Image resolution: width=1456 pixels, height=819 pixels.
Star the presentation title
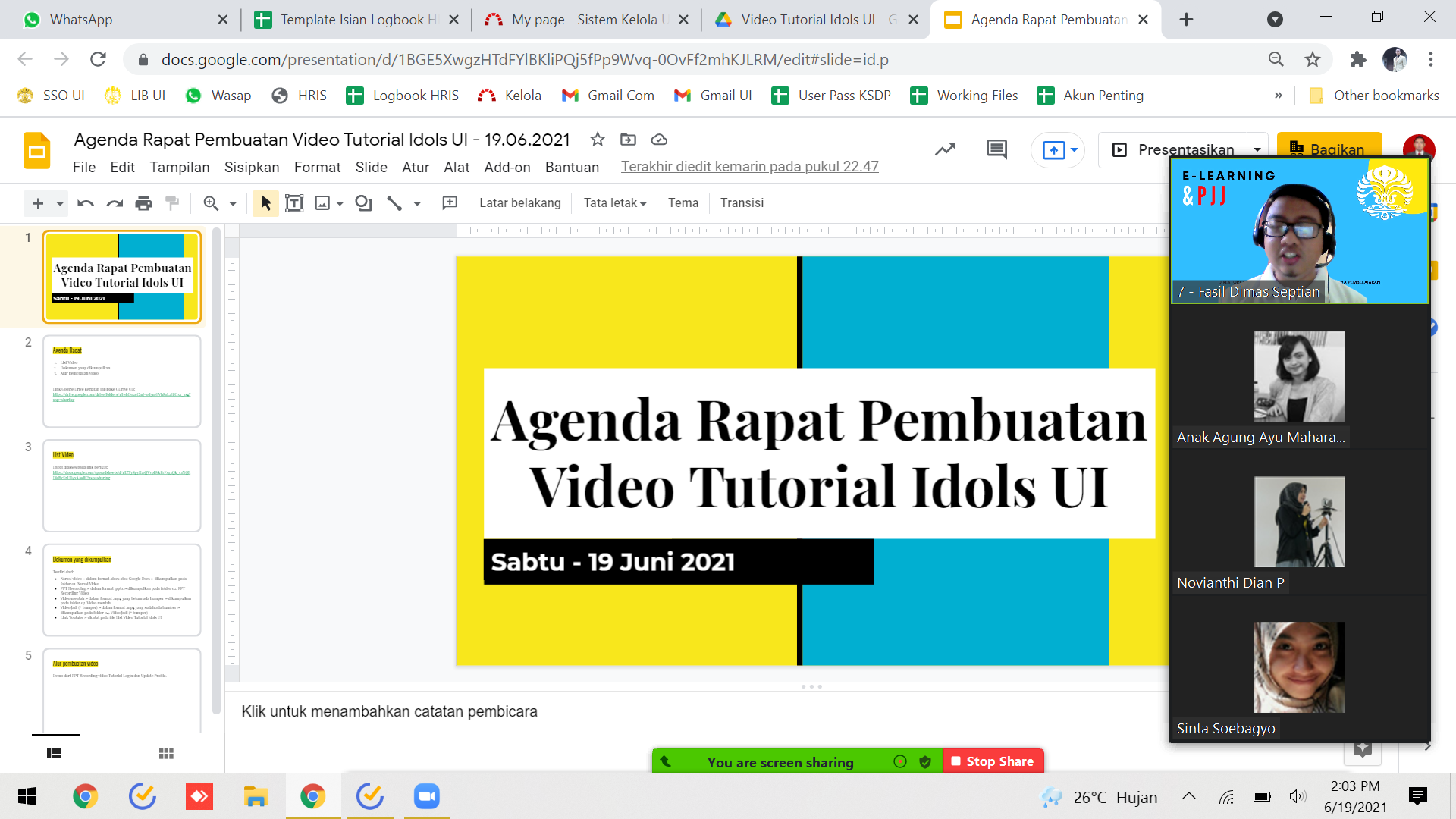[x=598, y=140]
